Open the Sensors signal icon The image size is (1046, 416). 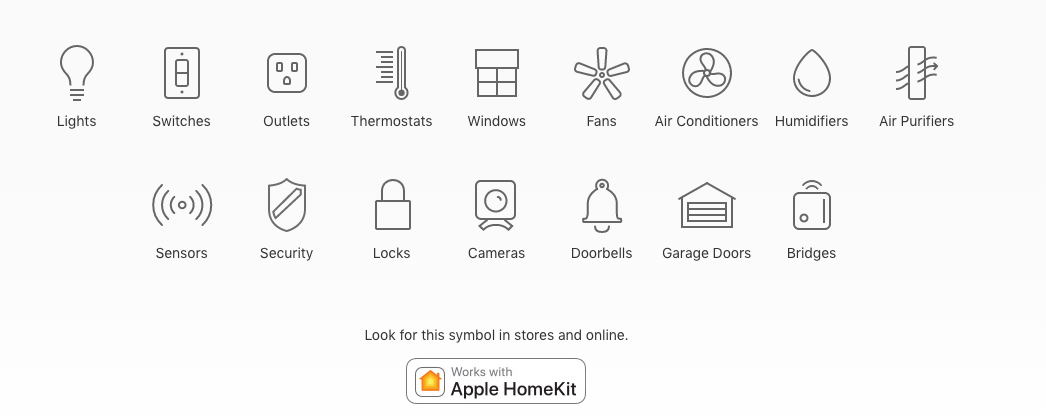pyautogui.click(x=181, y=205)
